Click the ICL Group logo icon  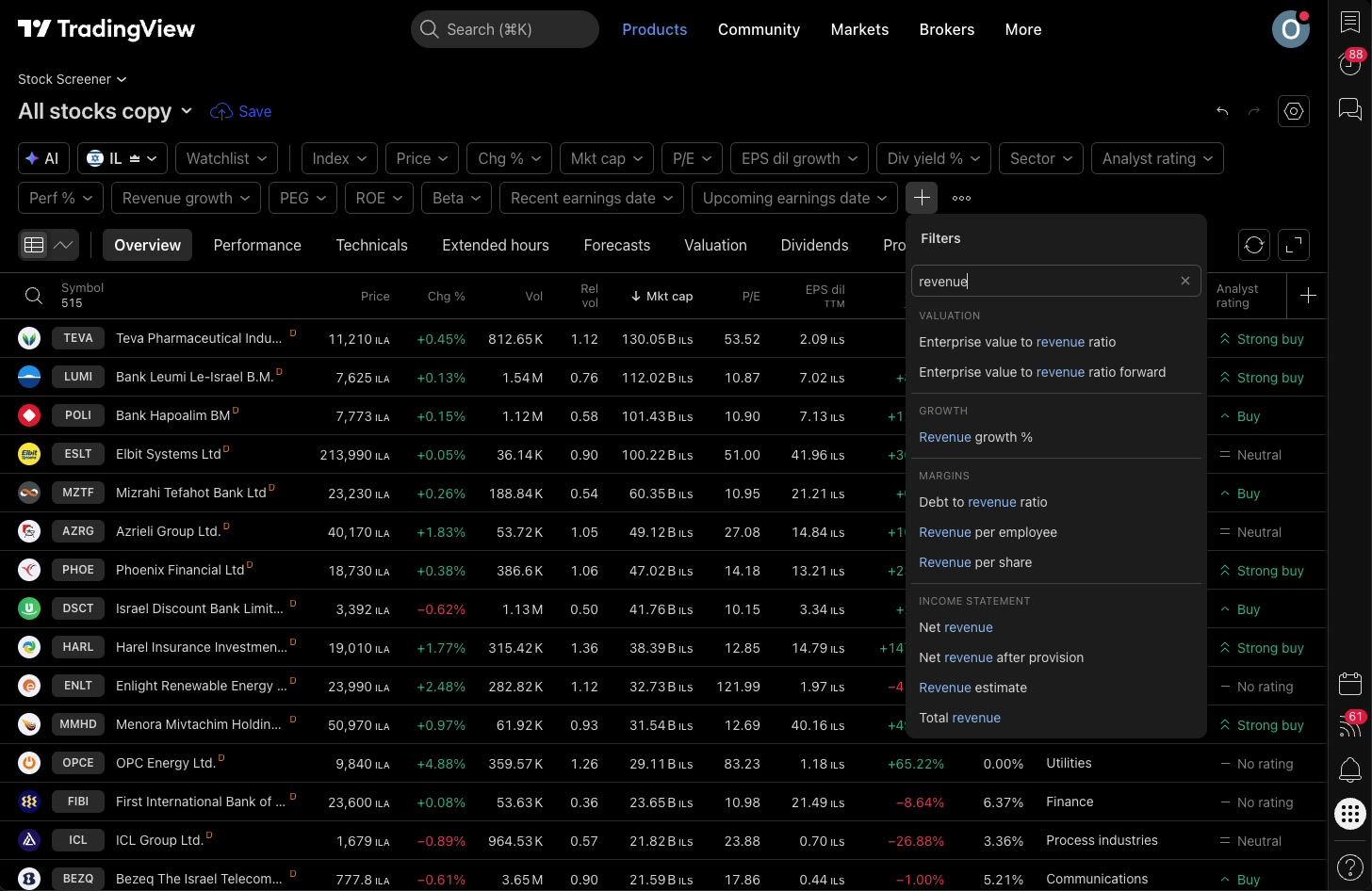pos(29,840)
